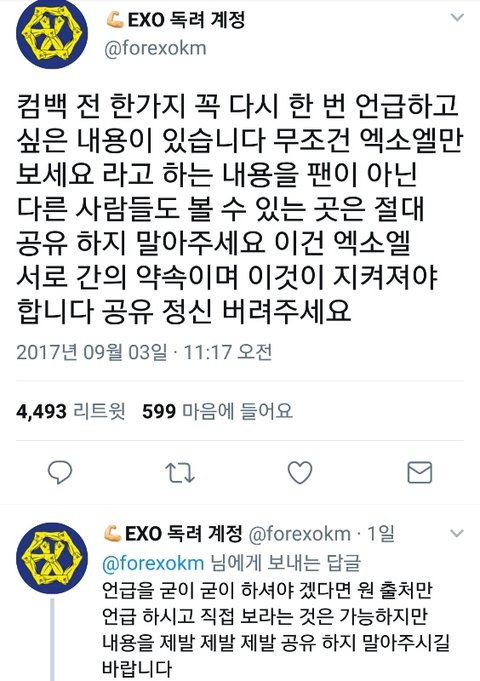View the 599 마음에 들어요 list
The height and width of the screenshot is (681, 480).
pos(217,411)
